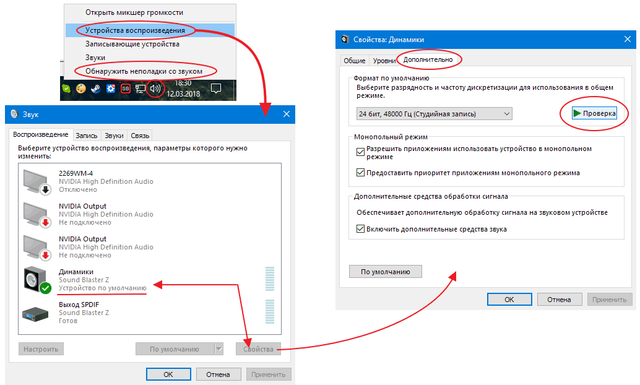640x385 pixels.
Task: Switch to the Воспроизведение tab
Action: [x=40, y=134]
